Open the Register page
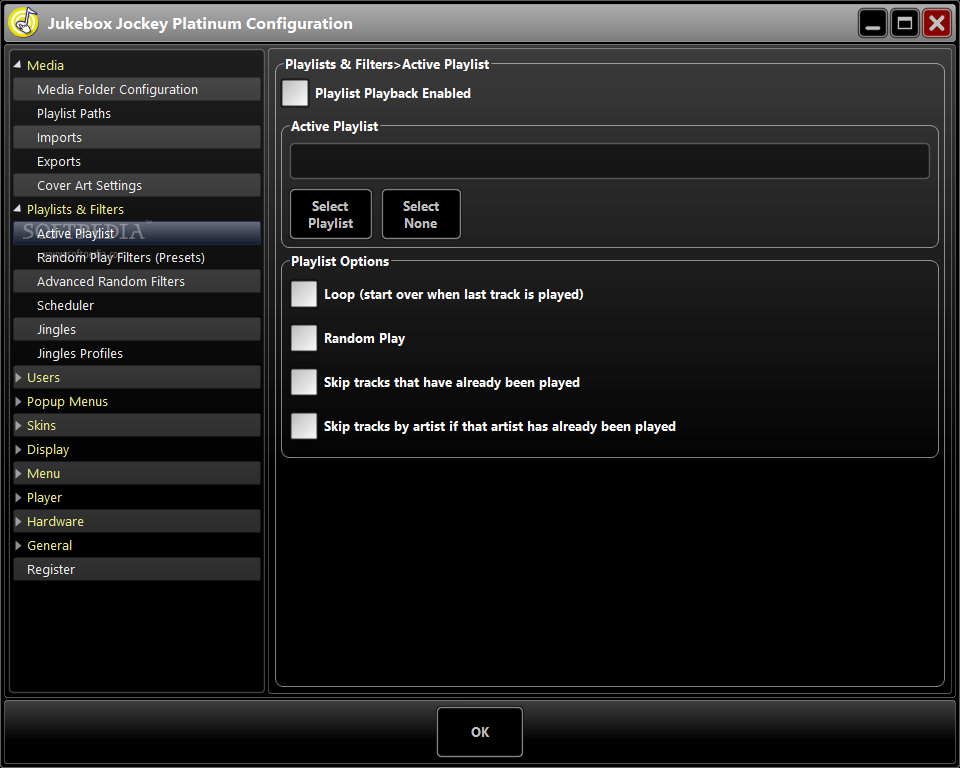 click(137, 569)
